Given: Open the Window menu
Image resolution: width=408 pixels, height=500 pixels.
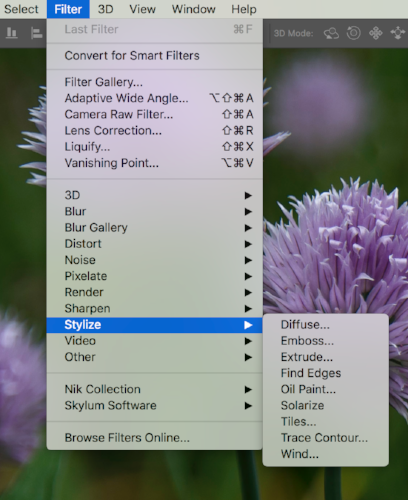Looking at the screenshot, I should pos(193,9).
